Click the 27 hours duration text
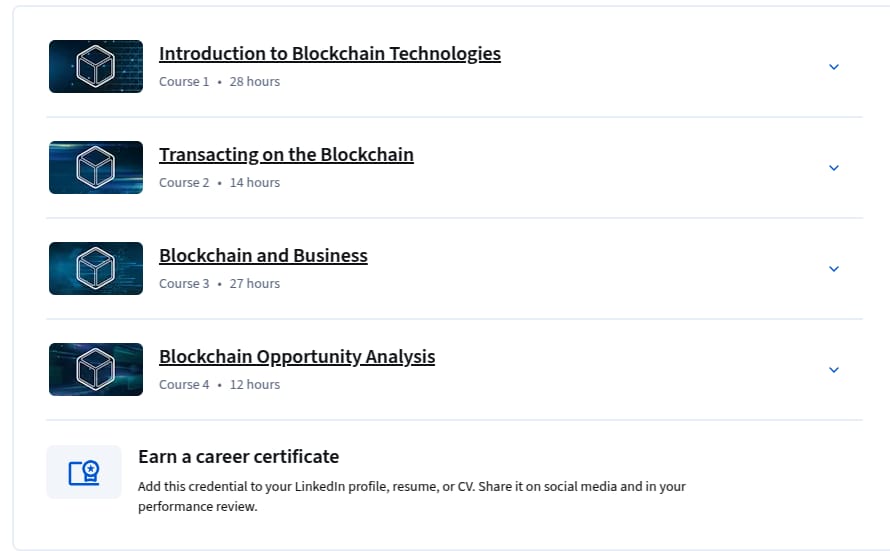This screenshot has width=890, height=551. click(255, 284)
